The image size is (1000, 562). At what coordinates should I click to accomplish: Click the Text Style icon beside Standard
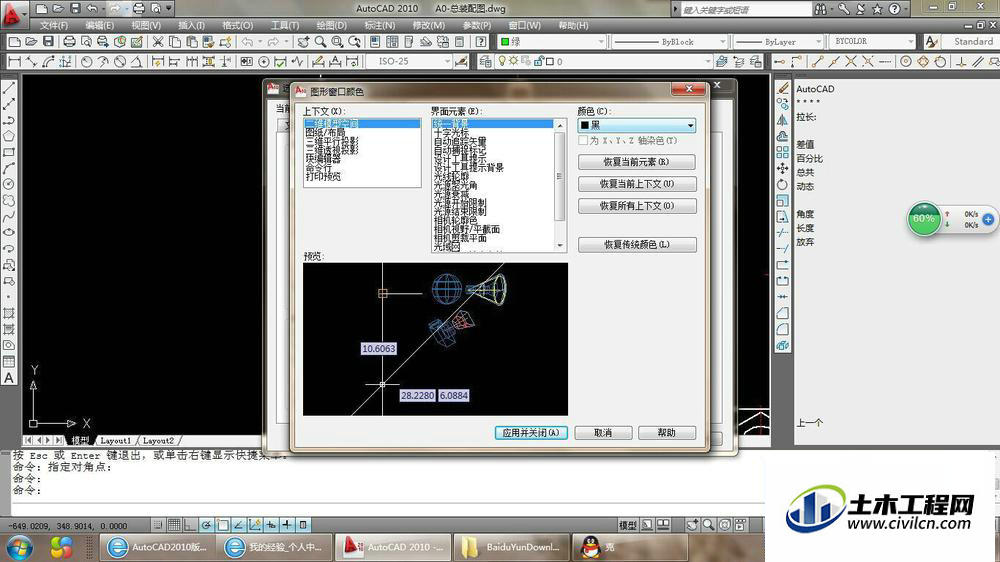pos(931,41)
